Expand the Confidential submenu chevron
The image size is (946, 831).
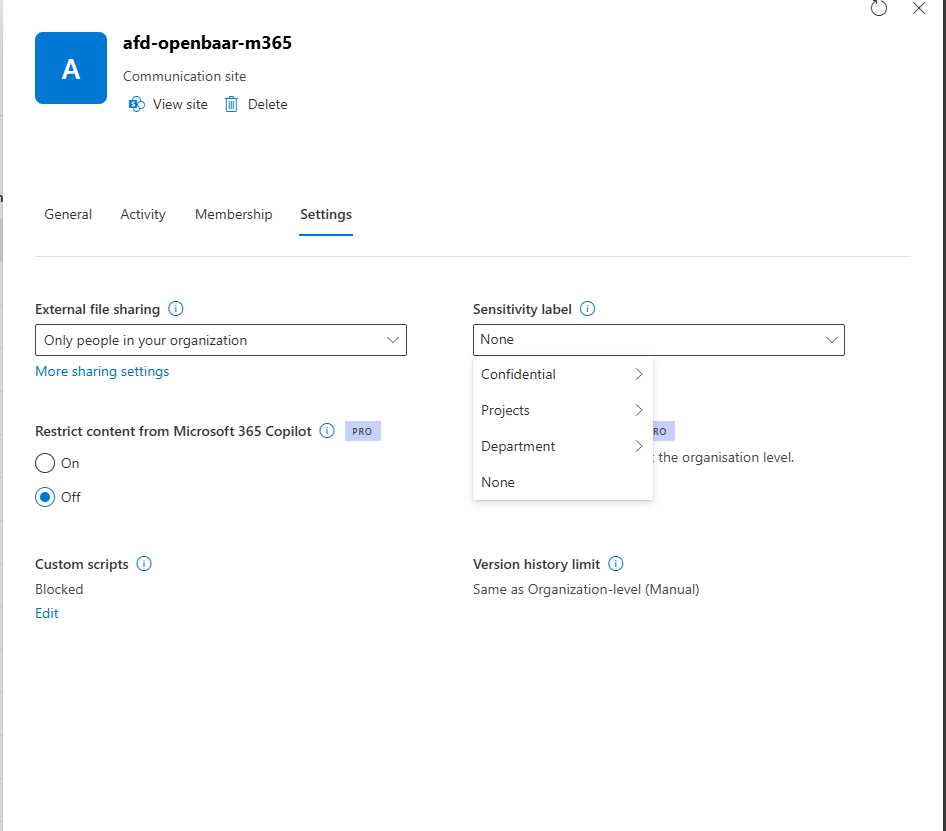pos(639,374)
